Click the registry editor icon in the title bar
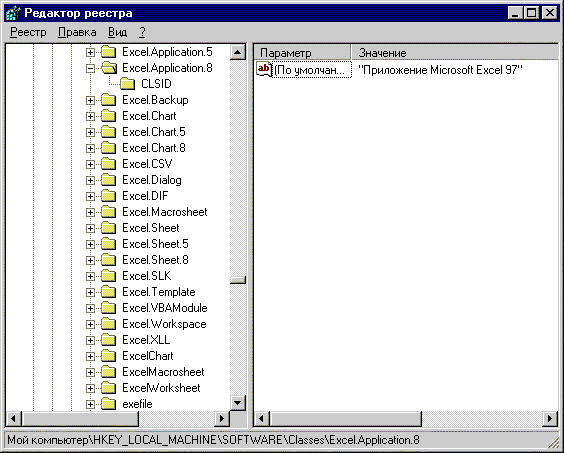 [13, 13]
